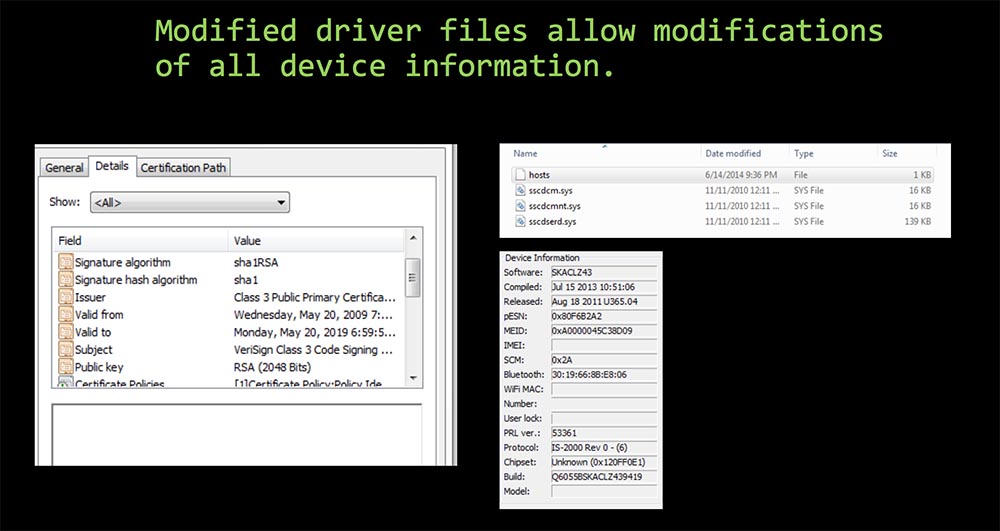Select the Public key field label

point(99,367)
